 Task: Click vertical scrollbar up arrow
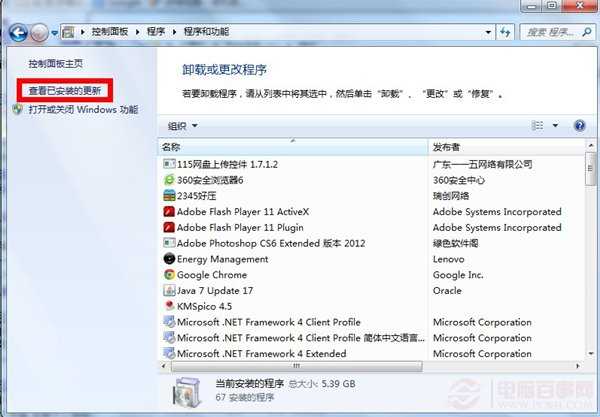pyautogui.click(x=591, y=146)
